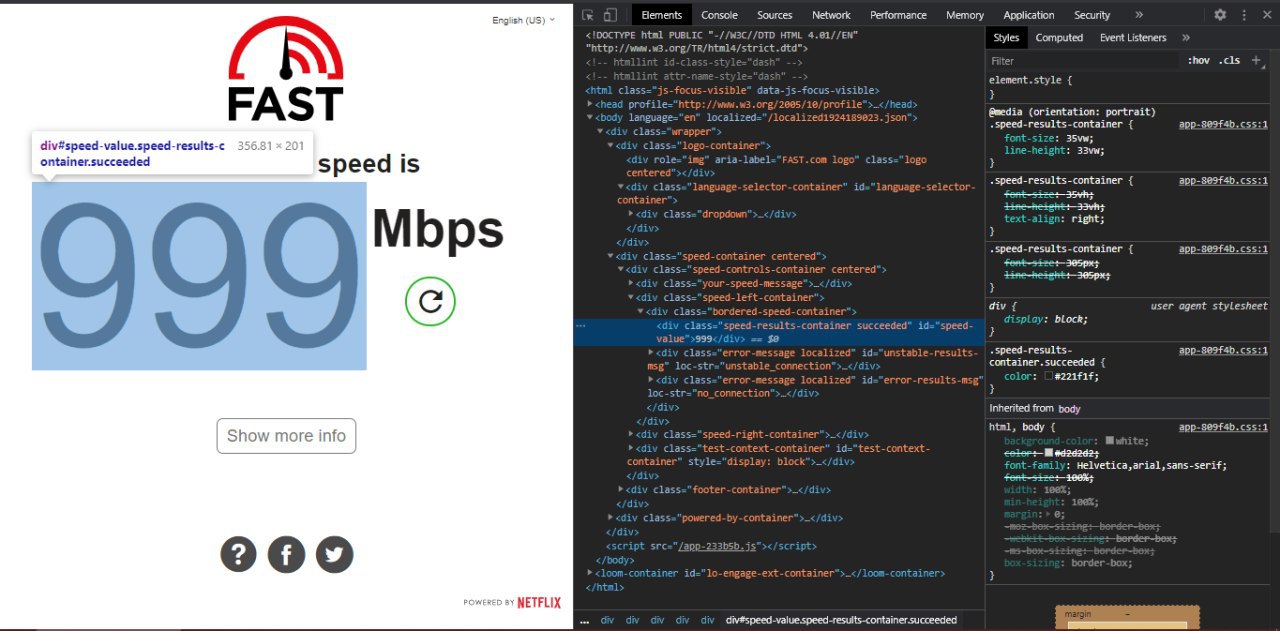Restart the speed test with refresh icon
Screen dimensions: 1280x631
click(430, 301)
